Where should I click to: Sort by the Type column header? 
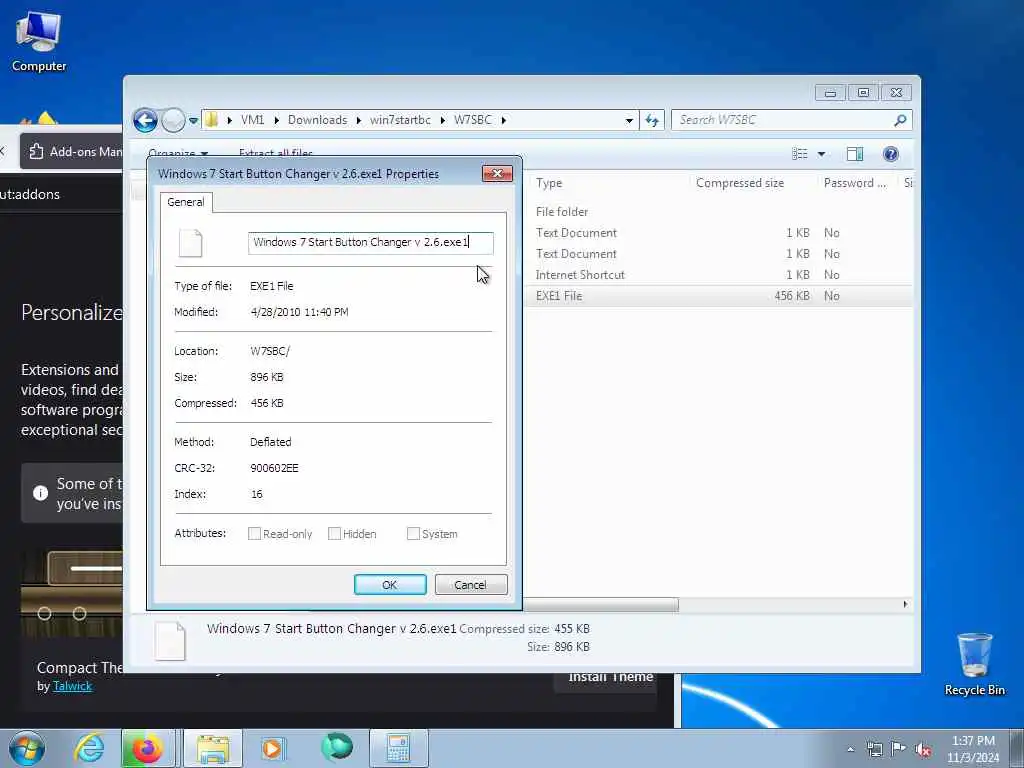pos(549,184)
